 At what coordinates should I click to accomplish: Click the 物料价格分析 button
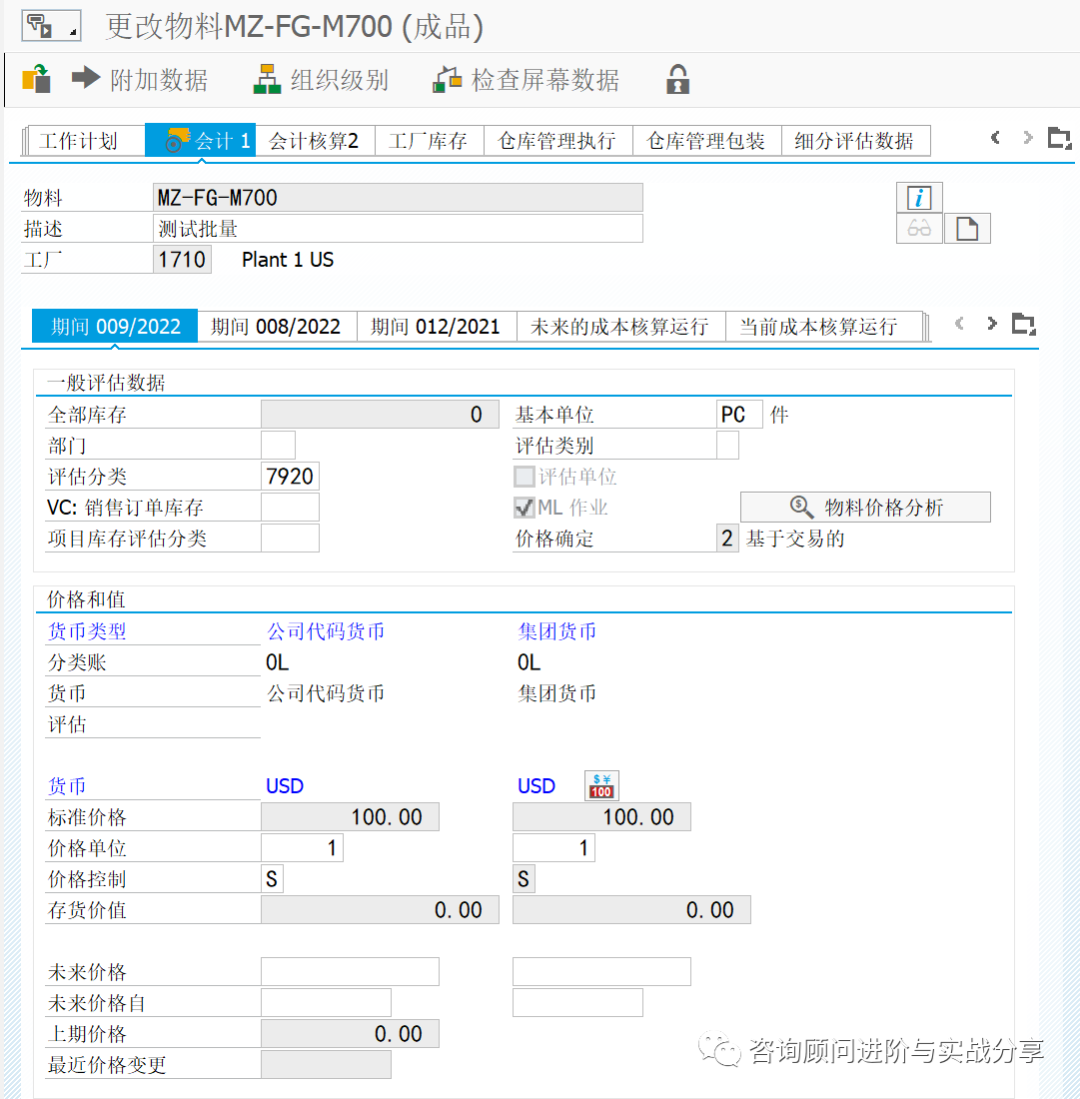866,507
